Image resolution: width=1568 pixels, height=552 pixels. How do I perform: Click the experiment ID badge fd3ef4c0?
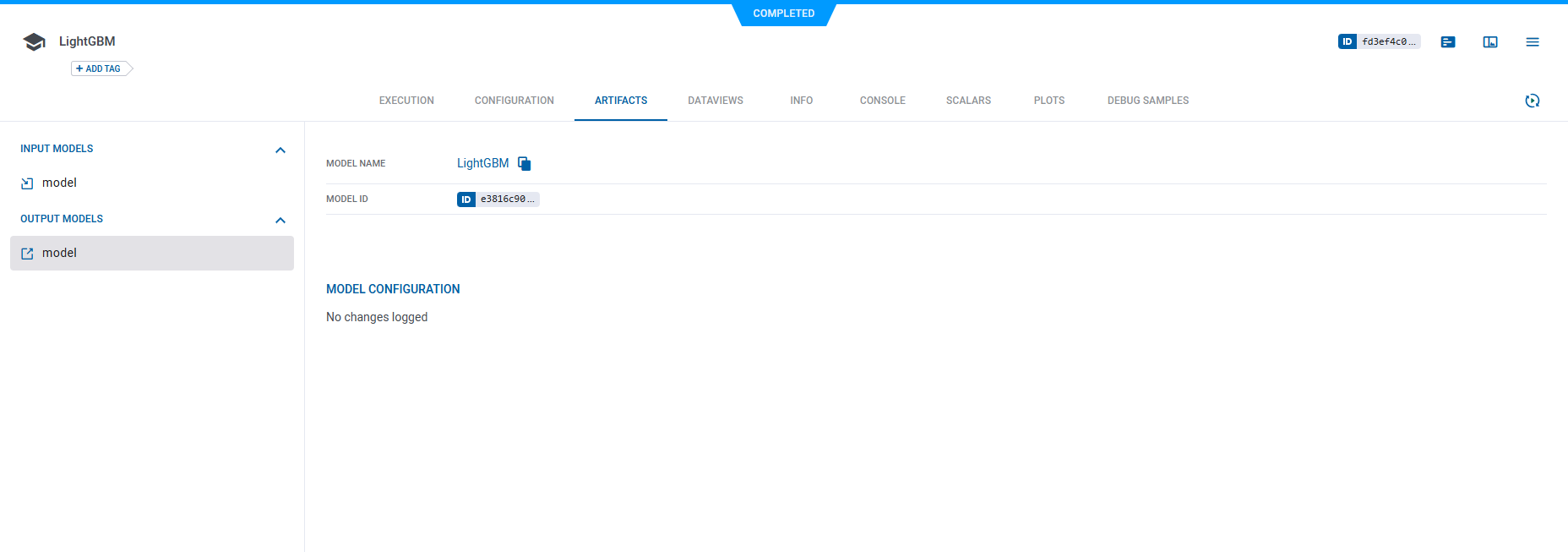click(x=1379, y=41)
